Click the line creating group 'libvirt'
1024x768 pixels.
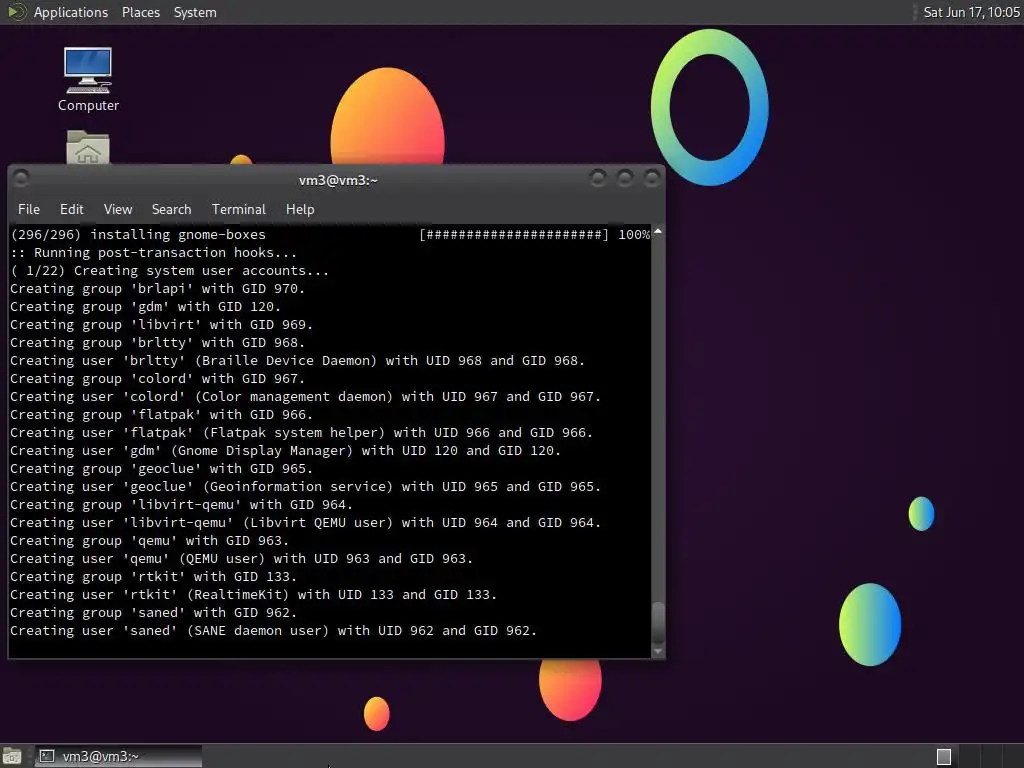click(x=161, y=325)
